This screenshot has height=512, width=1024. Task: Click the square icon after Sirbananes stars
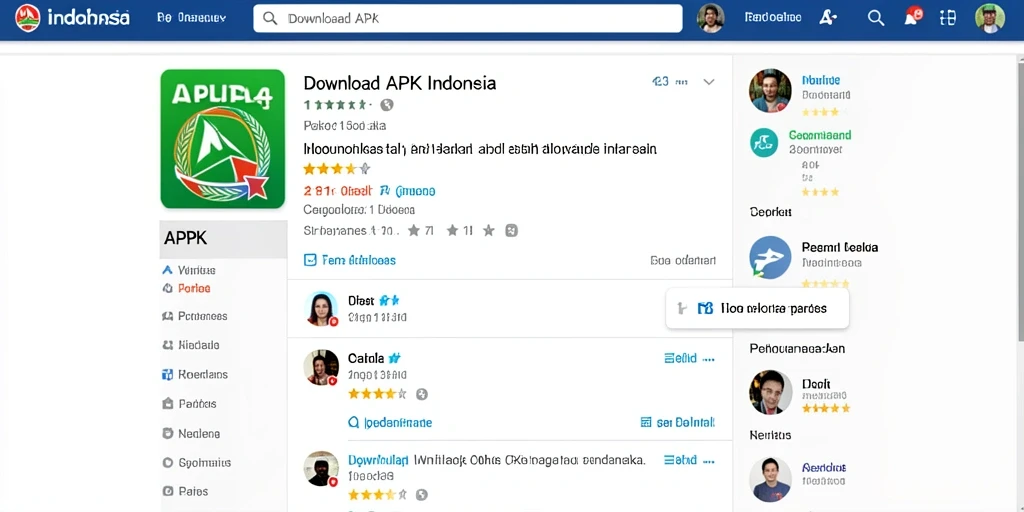point(511,230)
